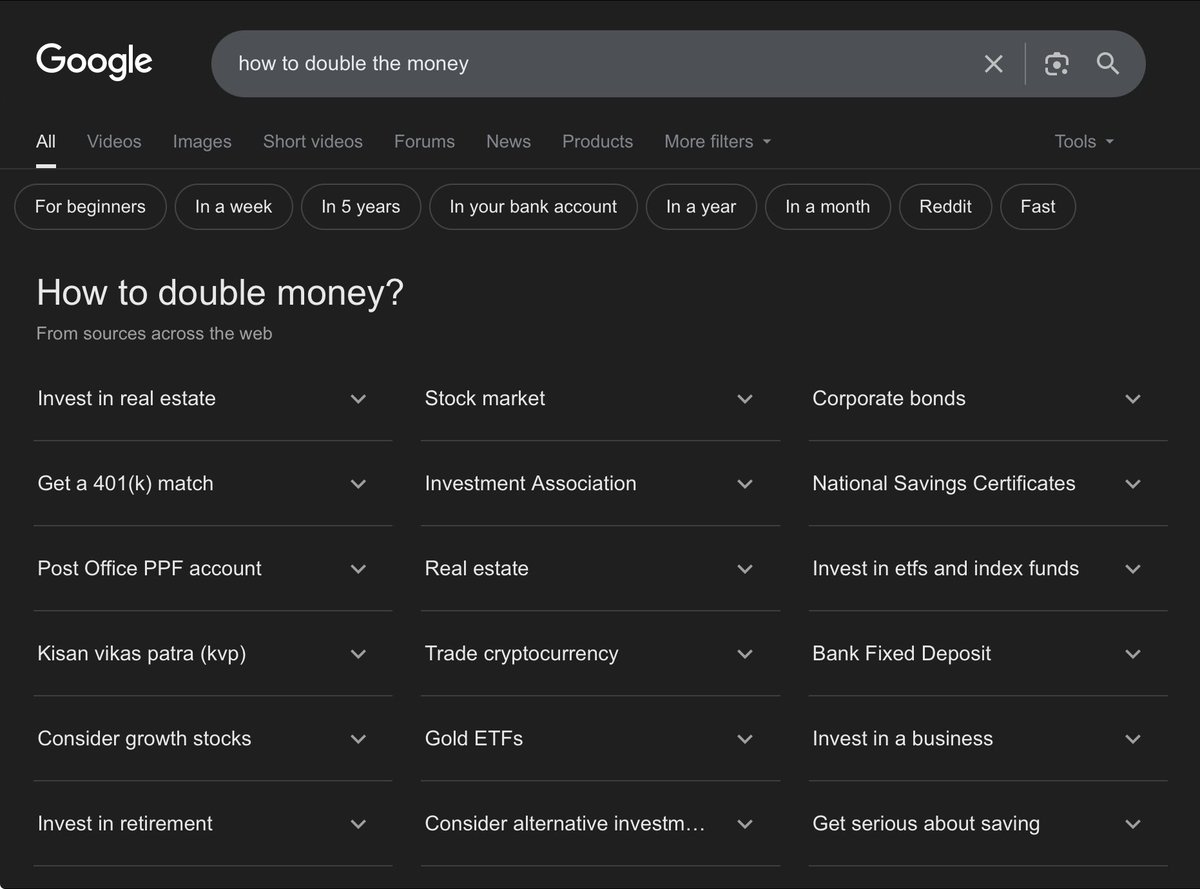Open the Forums tab
This screenshot has width=1200, height=889.
coord(424,141)
